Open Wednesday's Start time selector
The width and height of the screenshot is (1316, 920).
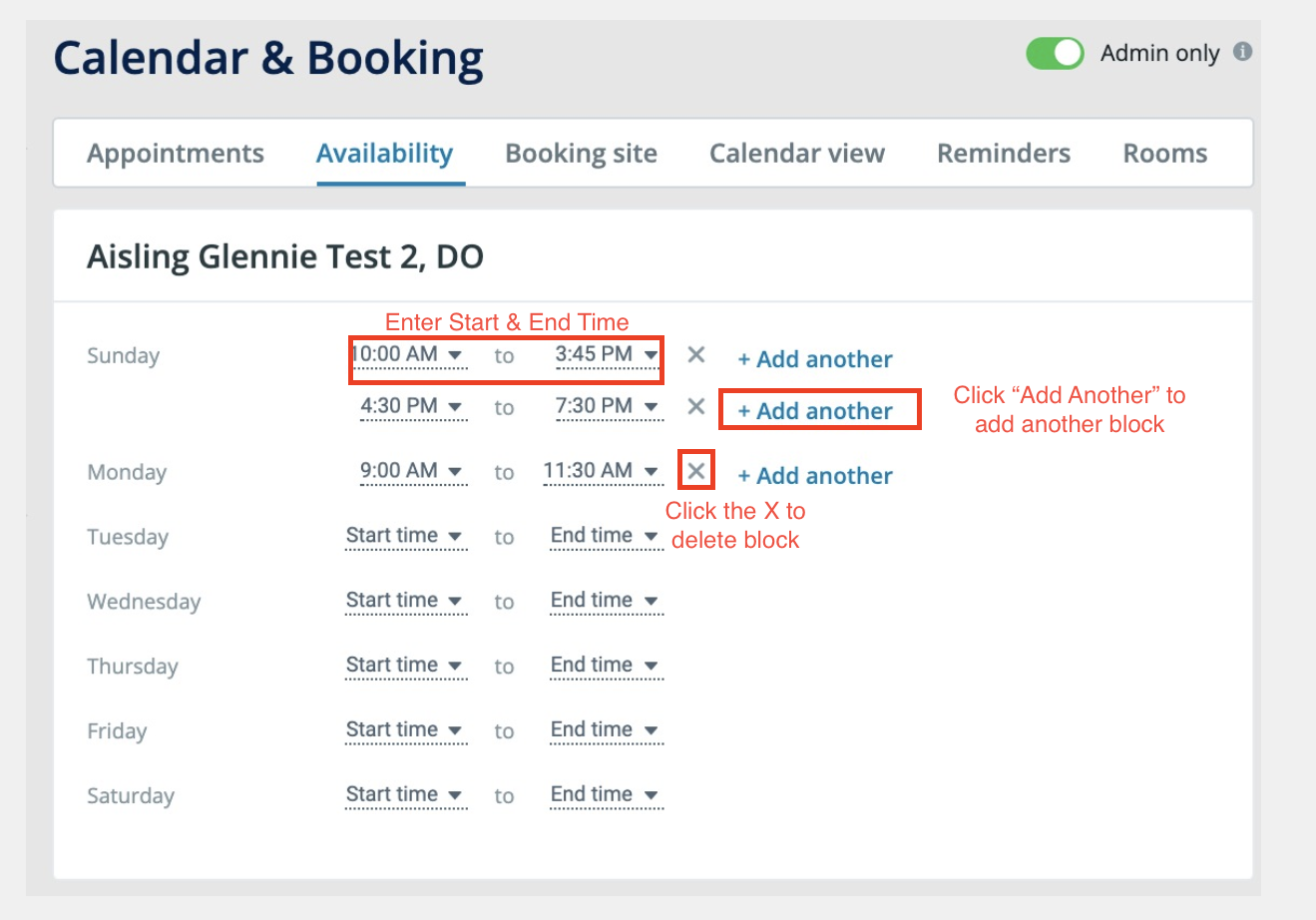tap(406, 601)
